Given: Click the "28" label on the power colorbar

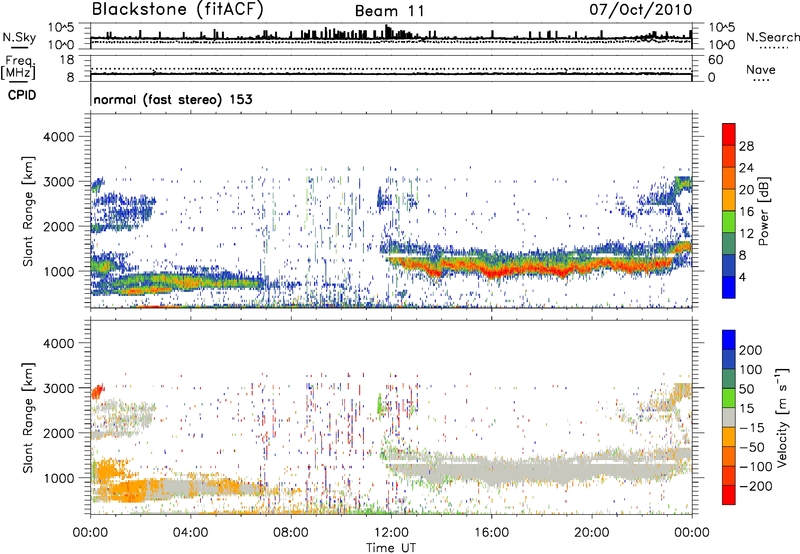Looking at the screenshot, I should (x=746, y=146).
